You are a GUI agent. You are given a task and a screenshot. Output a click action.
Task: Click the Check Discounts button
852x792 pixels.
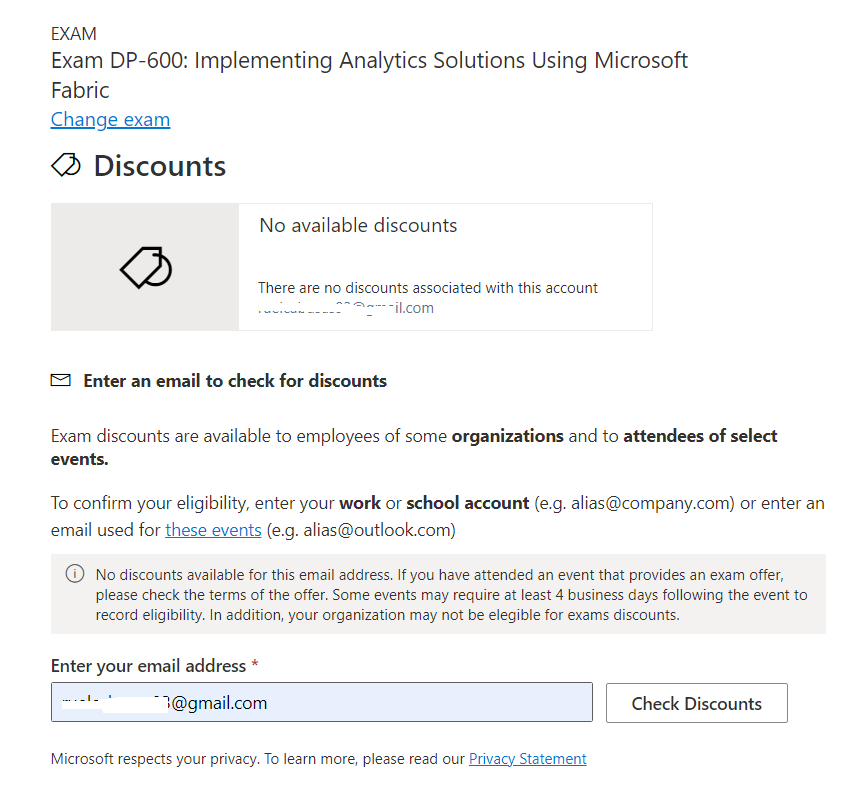(697, 703)
